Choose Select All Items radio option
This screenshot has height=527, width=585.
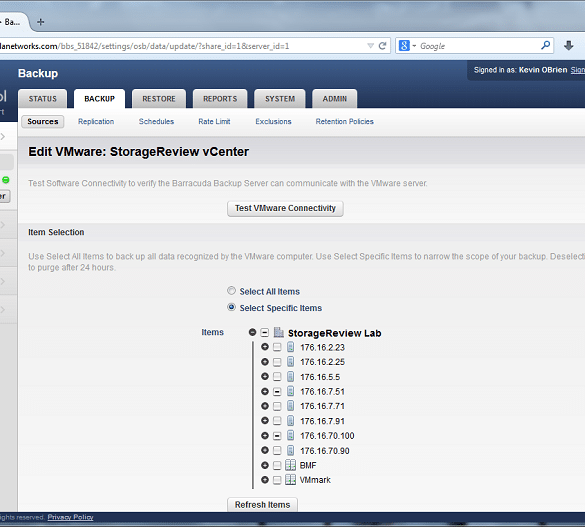tap(231, 291)
